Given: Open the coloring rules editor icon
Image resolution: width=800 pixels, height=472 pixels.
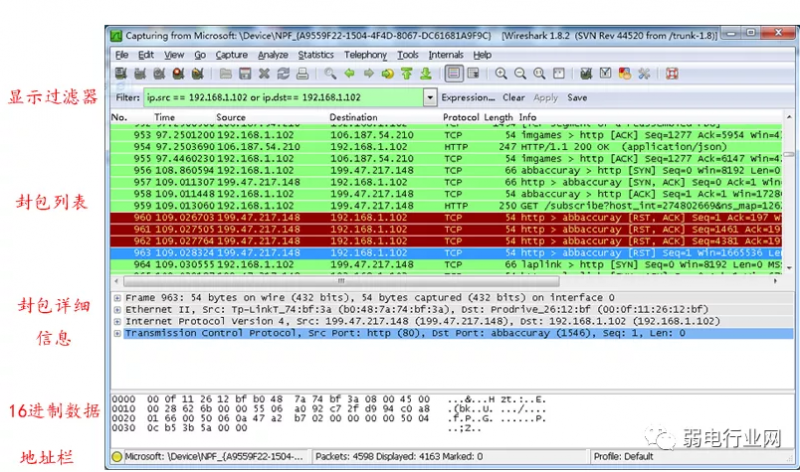Looking at the screenshot, I should (x=625, y=74).
